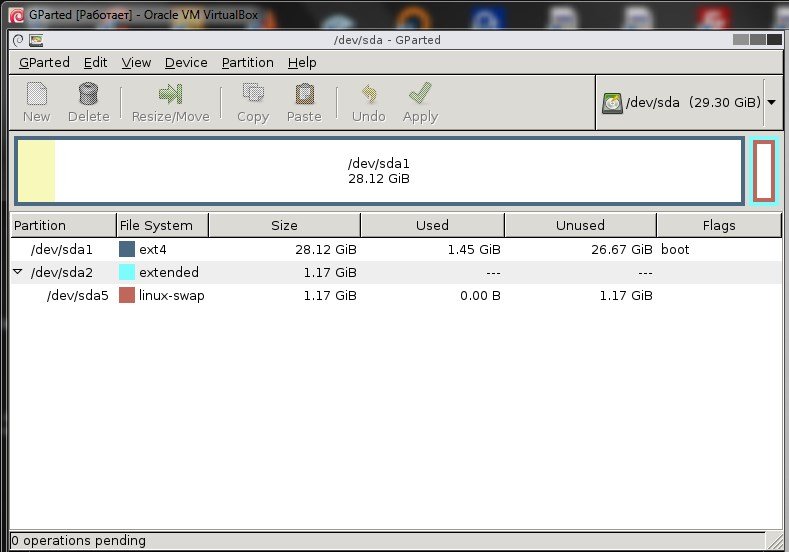Open the Partition menu
This screenshot has width=789, height=552.
tap(247, 62)
